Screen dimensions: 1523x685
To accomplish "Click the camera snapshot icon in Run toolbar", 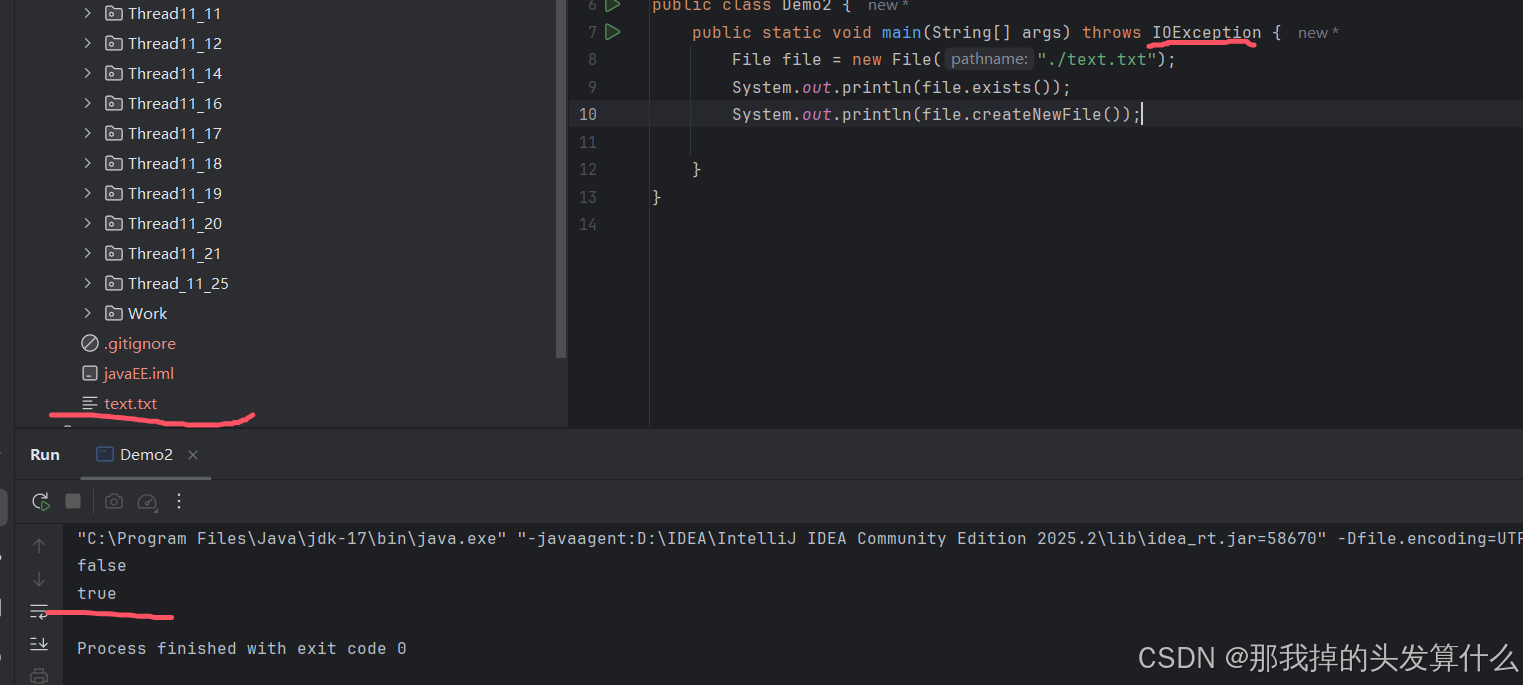I will [x=114, y=501].
